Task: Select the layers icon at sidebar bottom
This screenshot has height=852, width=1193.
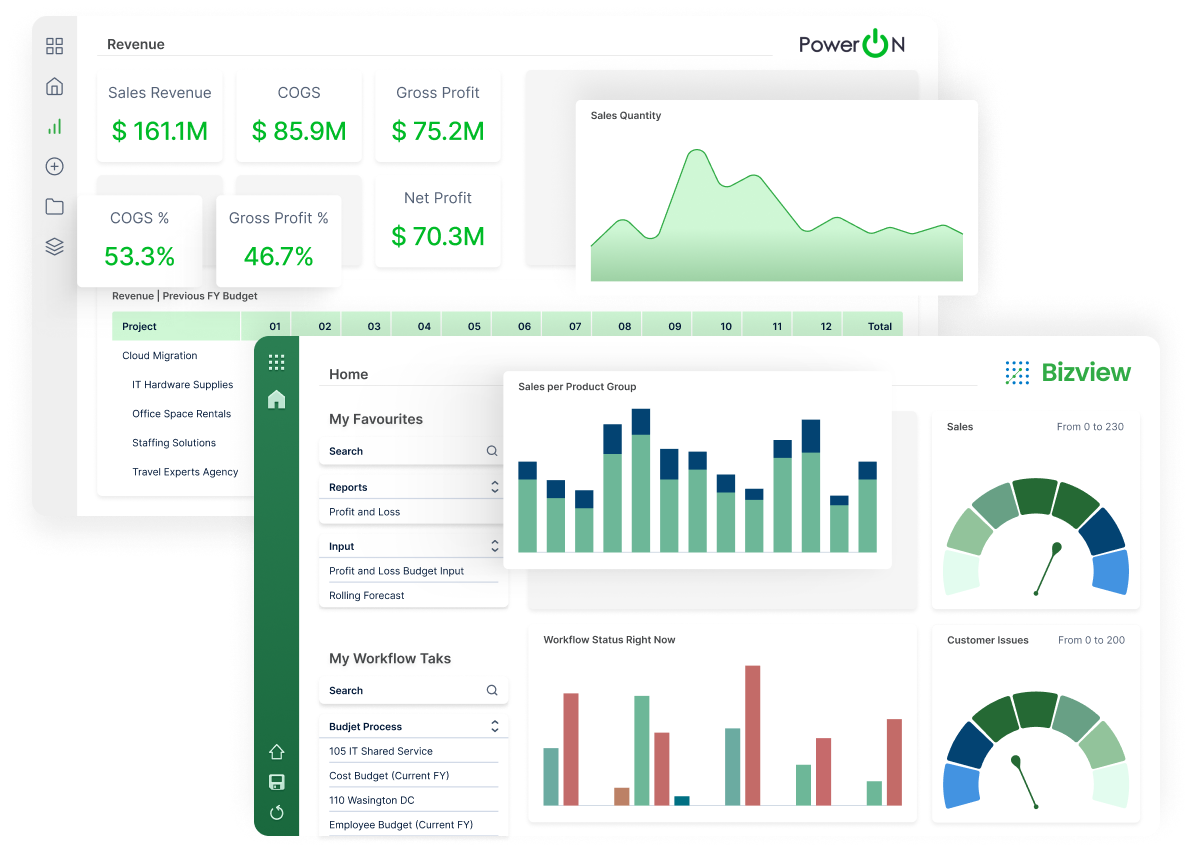Action: point(55,246)
